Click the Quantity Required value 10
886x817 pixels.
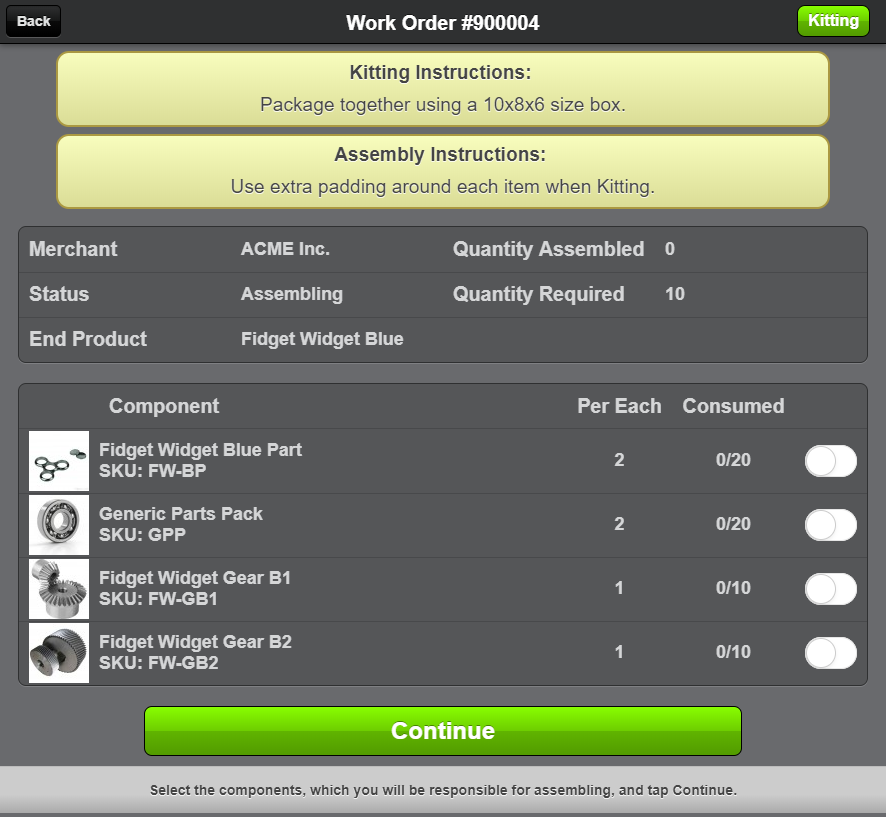click(x=675, y=294)
